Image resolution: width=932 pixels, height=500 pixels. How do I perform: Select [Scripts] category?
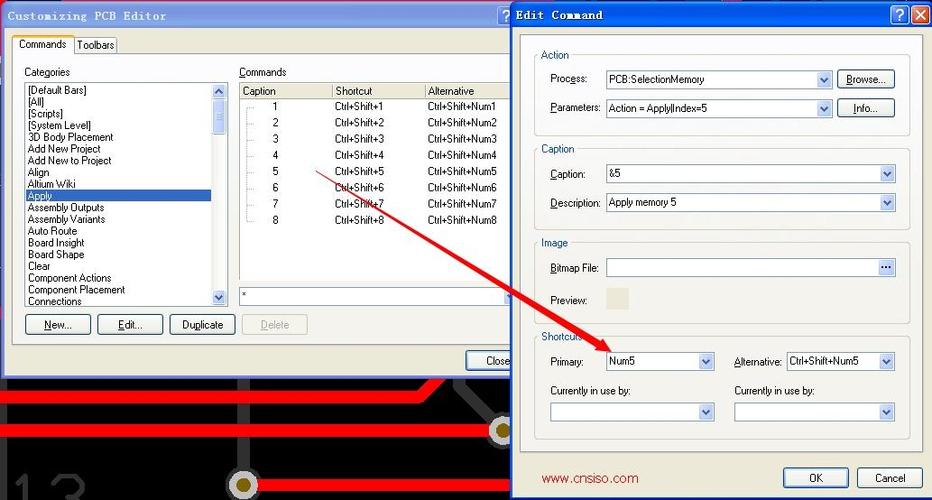point(45,114)
